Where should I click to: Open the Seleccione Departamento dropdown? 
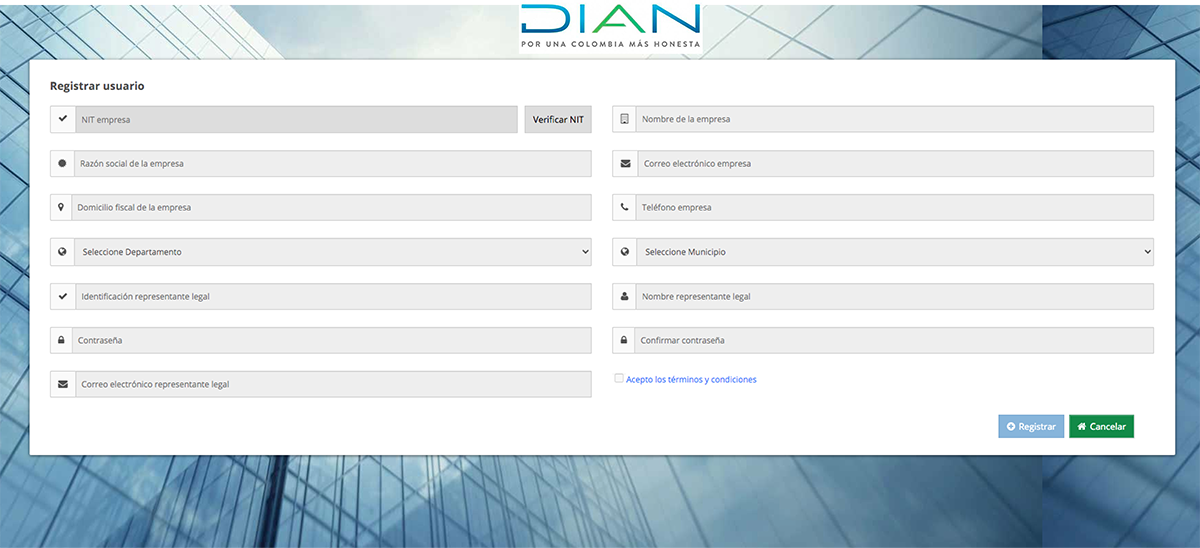[333, 252]
